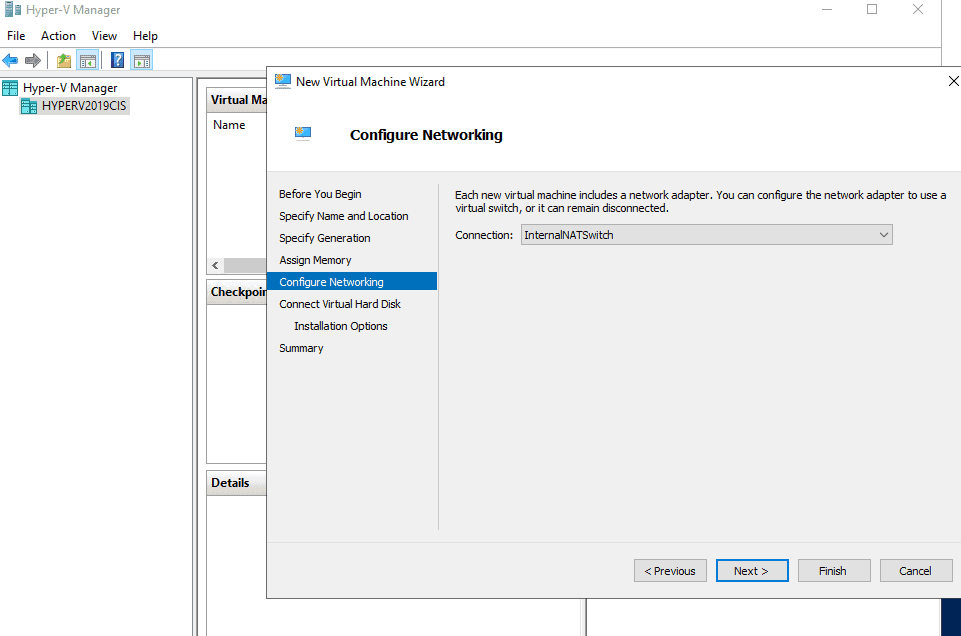Image resolution: width=961 pixels, height=636 pixels.
Task: Click the left scroll arrow under Virtual Machines
Action: (214, 265)
